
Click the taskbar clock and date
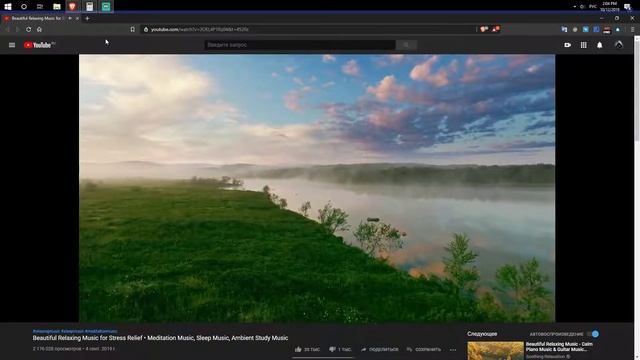[x=610, y=7]
